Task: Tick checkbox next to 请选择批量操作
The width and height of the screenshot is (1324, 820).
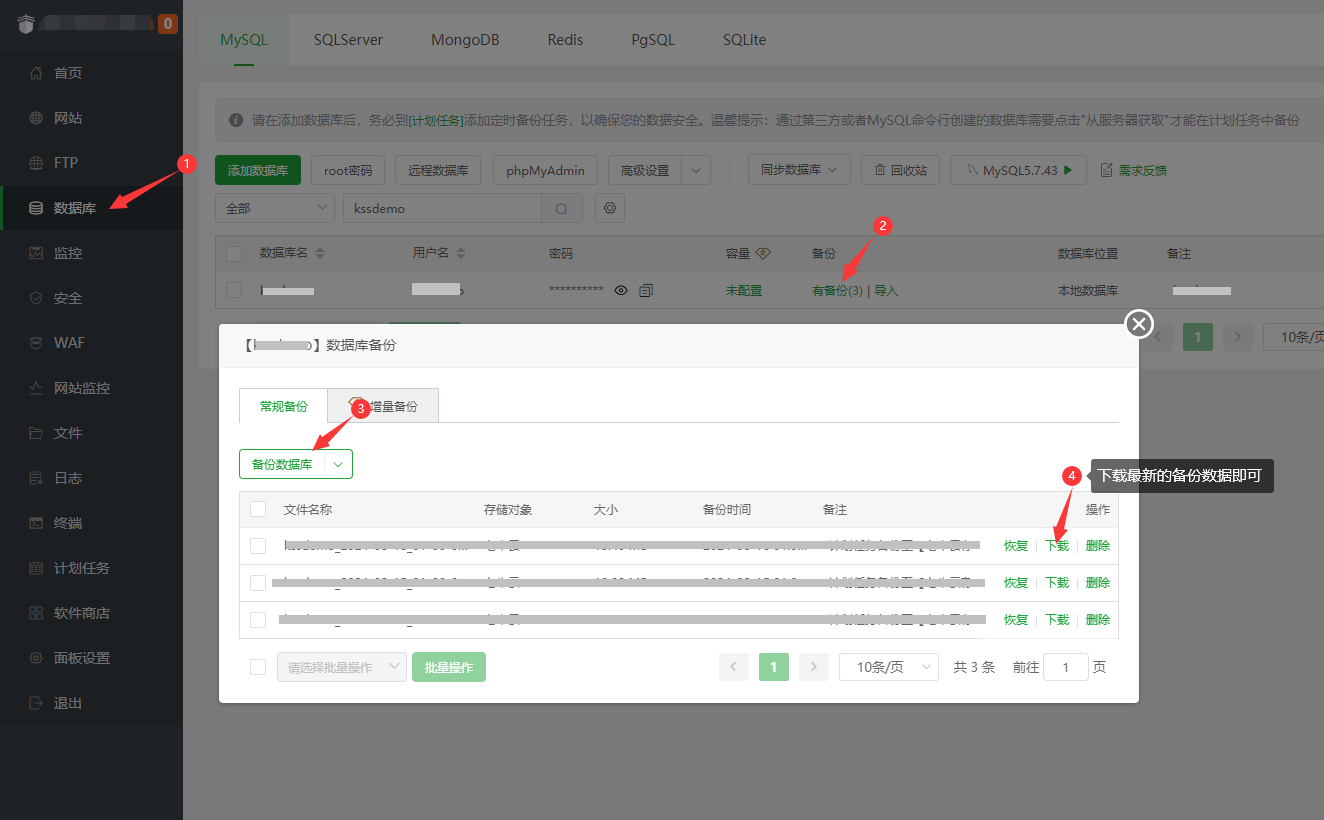Action: point(258,667)
